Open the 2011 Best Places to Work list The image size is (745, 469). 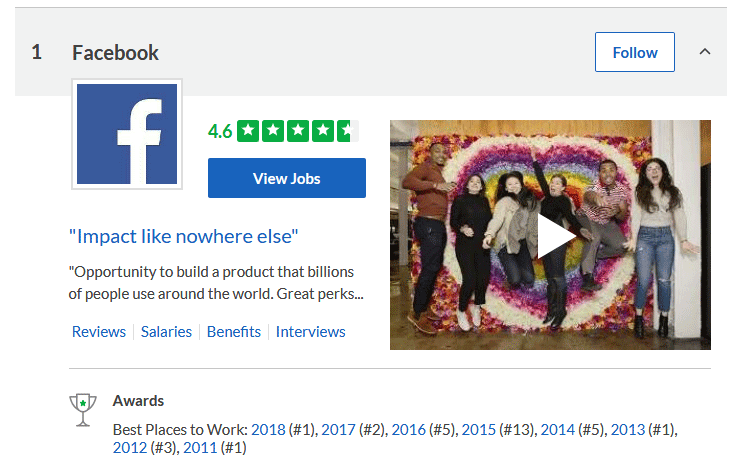pyautogui.click(x=200, y=448)
